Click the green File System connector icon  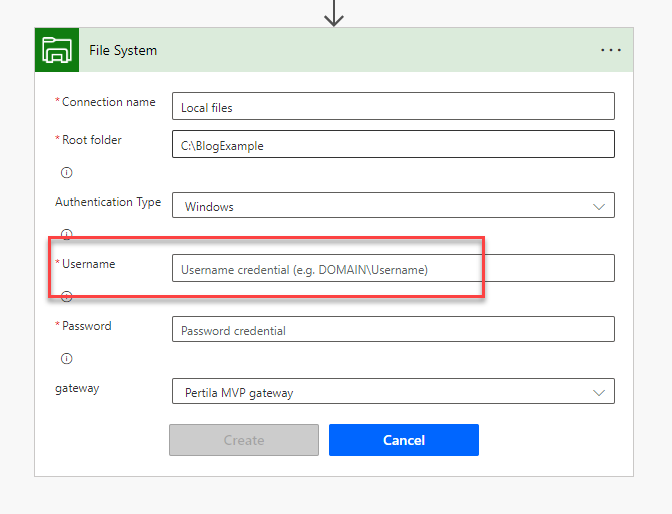(56, 50)
